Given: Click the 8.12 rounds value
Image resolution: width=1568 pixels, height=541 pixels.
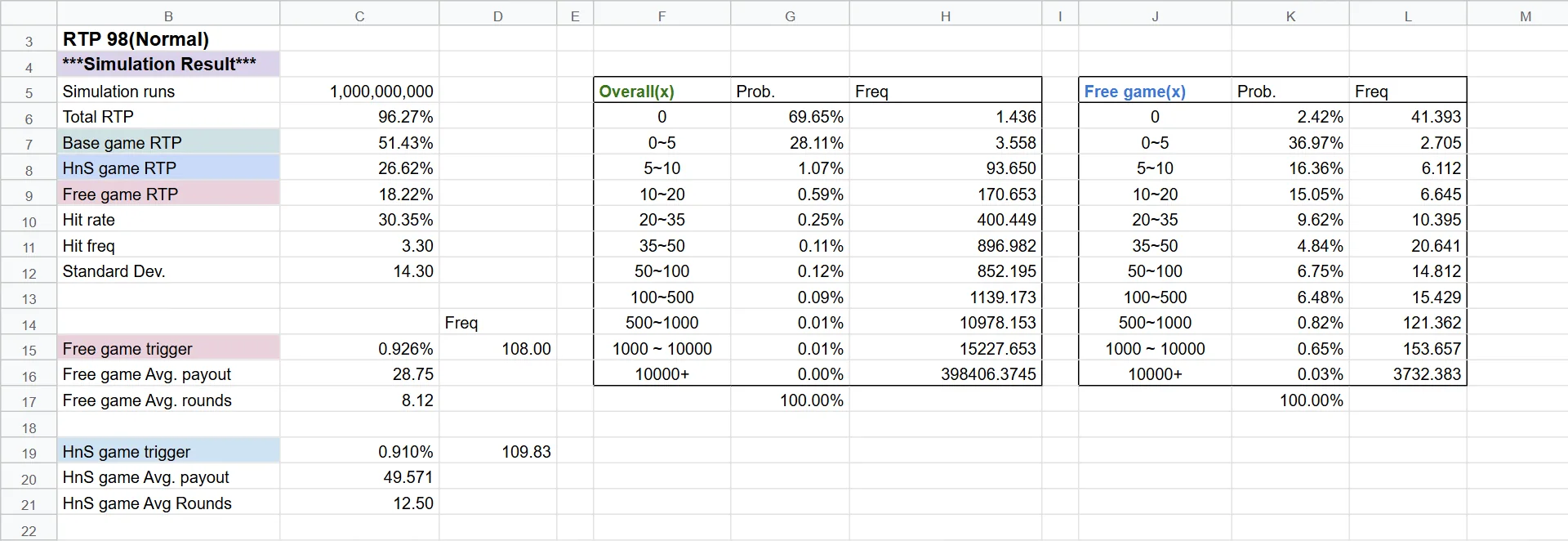Looking at the screenshot, I should click(x=359, y=400).
